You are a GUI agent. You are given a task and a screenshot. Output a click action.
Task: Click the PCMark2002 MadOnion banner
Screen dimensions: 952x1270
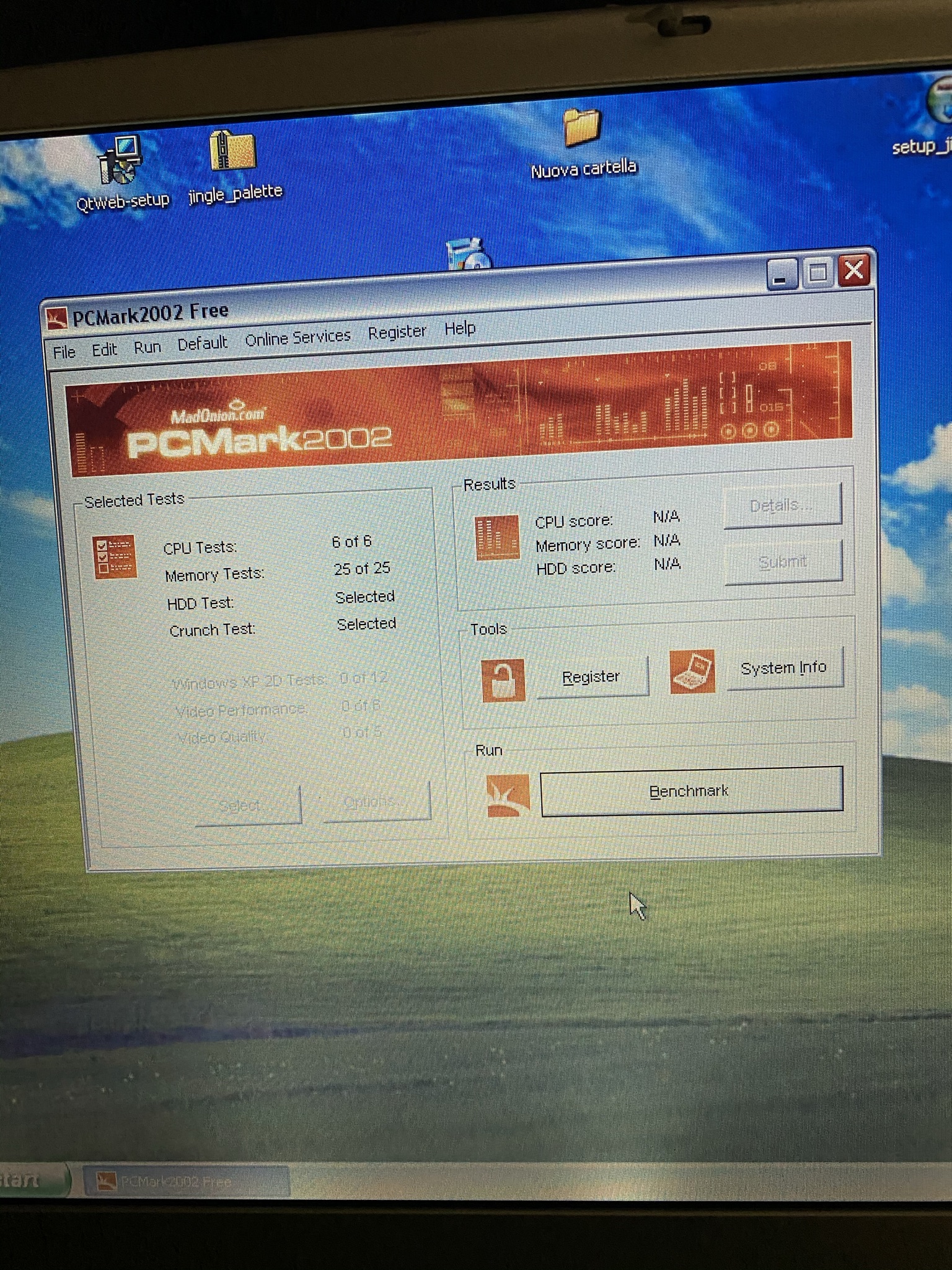(460, 409)
